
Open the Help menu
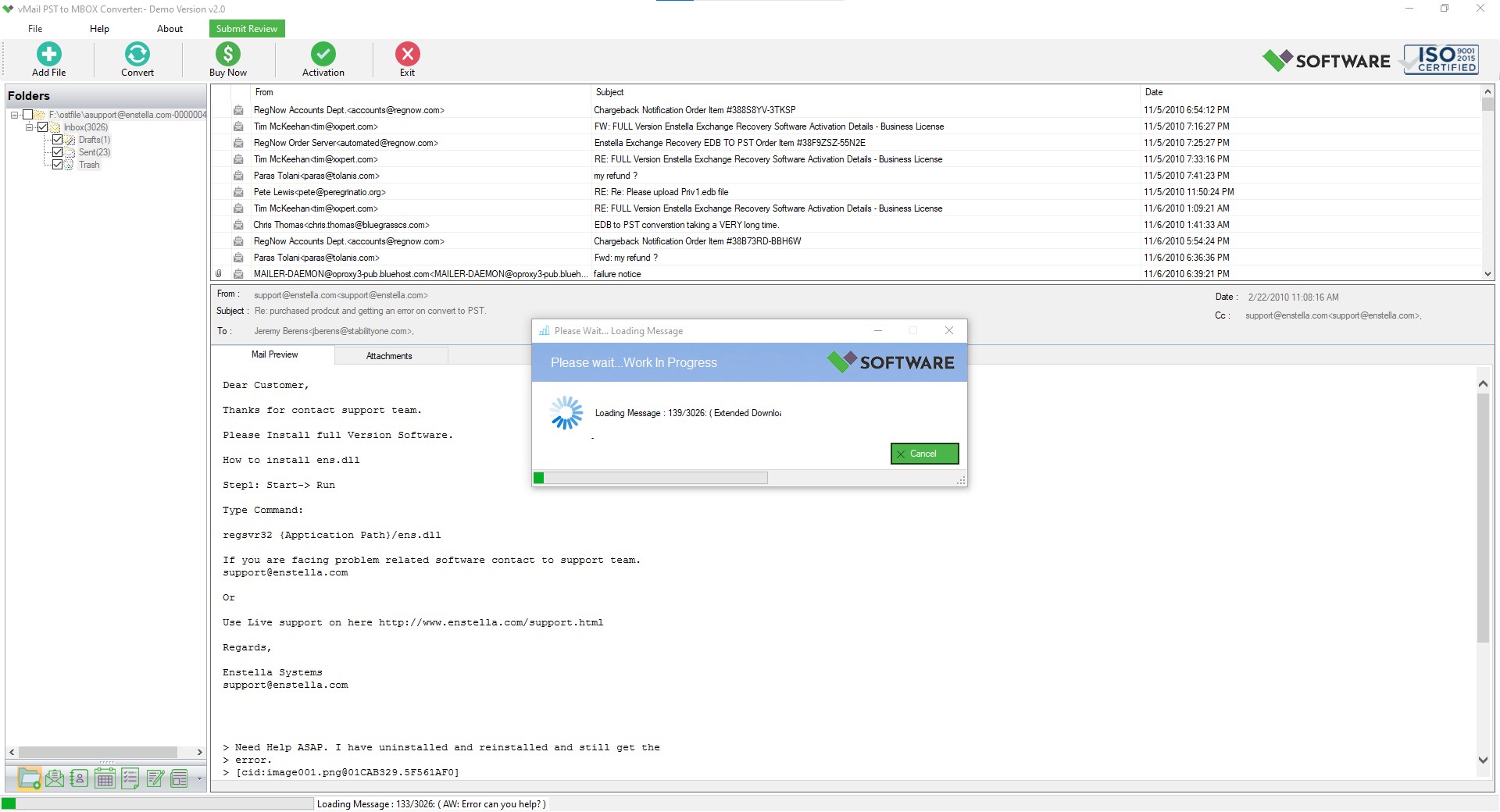pyautogui.click(x=99, y=29)
